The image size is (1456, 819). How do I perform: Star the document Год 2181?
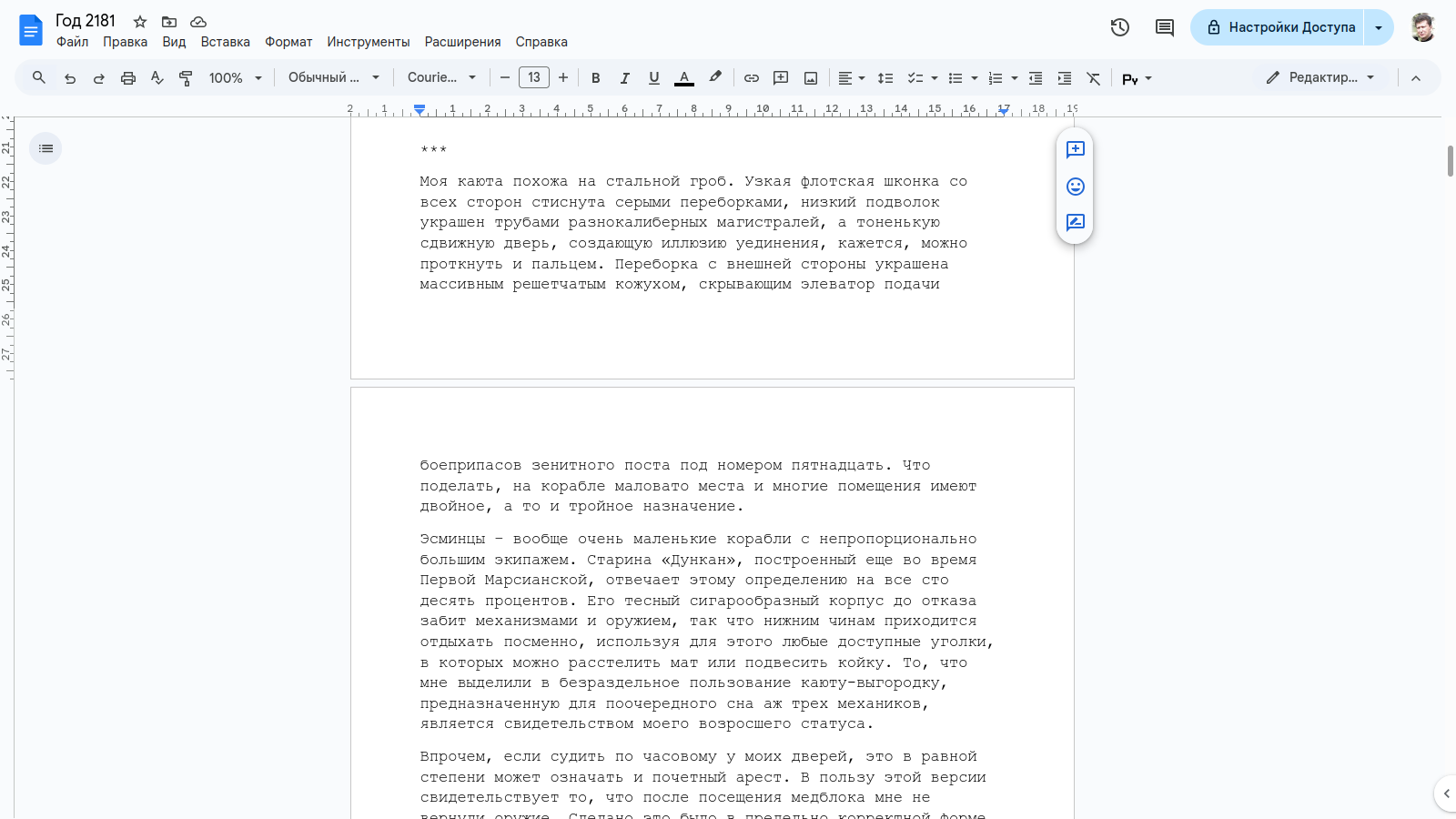[x=140, y=22]
